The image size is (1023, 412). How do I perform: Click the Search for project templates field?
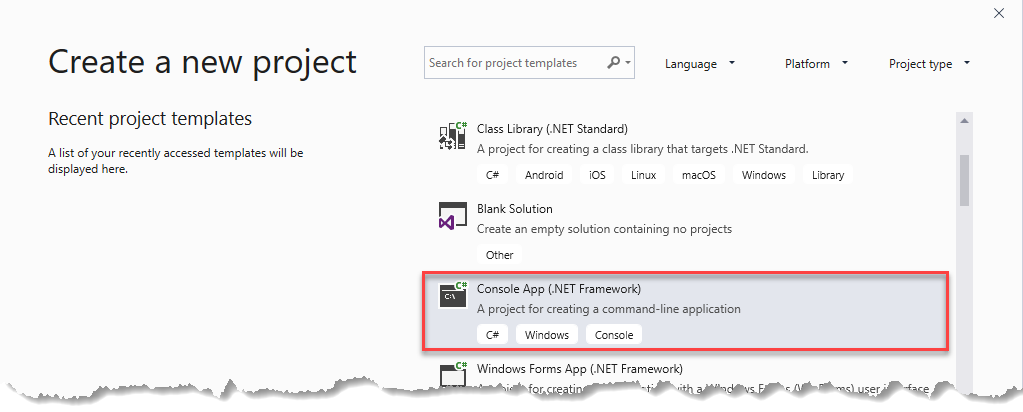point(529,63)
